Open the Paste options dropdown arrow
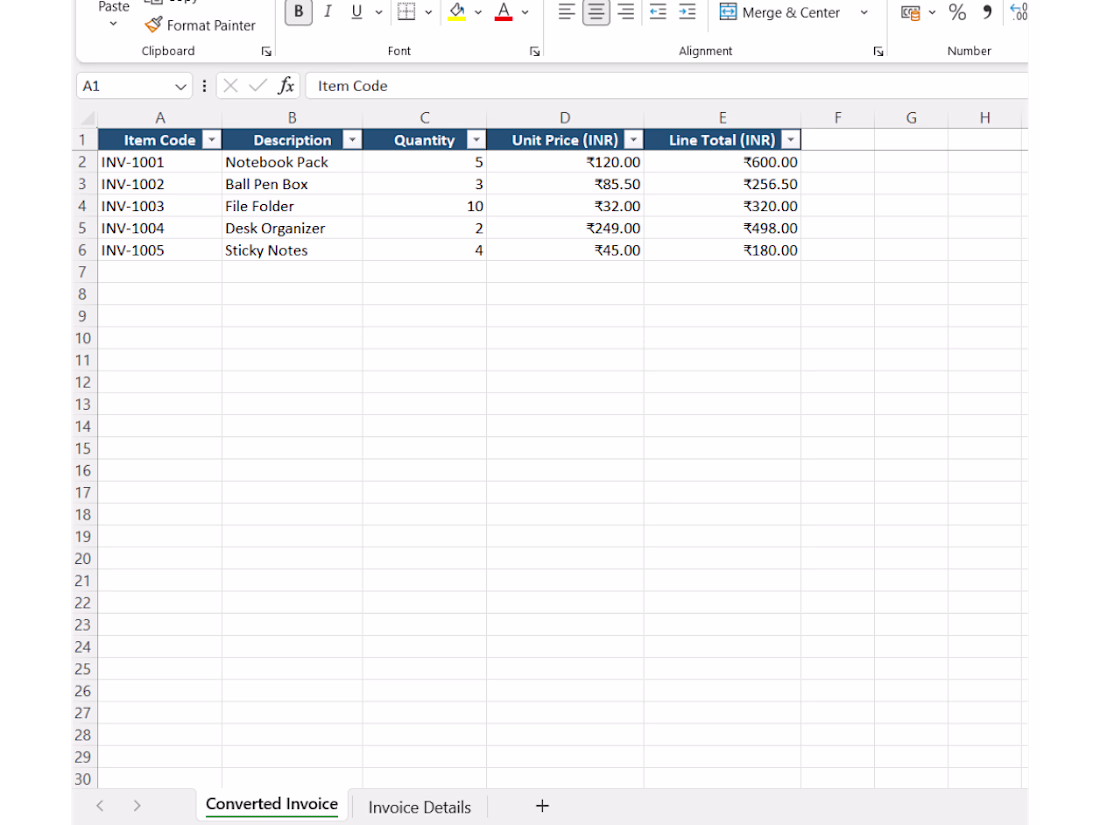1100x825 pixels. pos(114,25)
